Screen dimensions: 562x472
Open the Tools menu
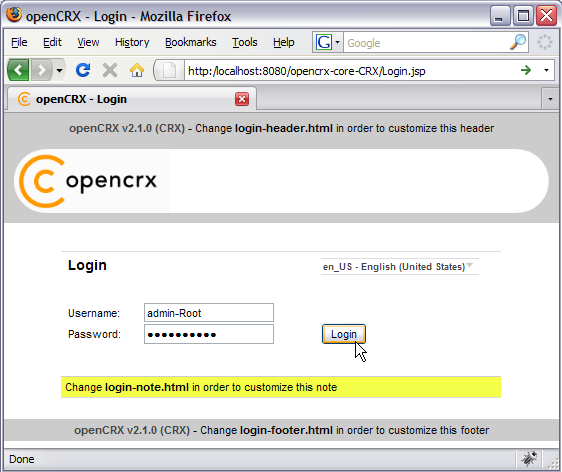(x=244, y=42)
